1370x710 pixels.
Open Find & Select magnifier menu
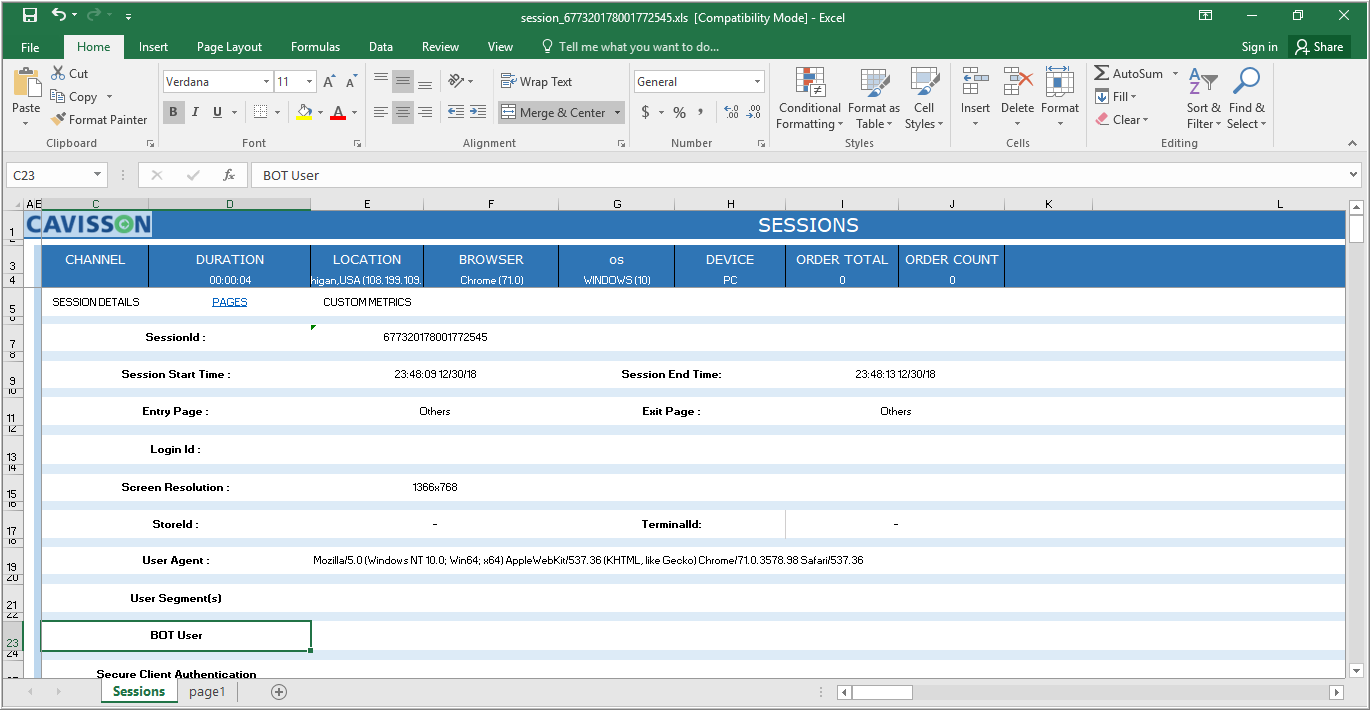(1247, 98)
